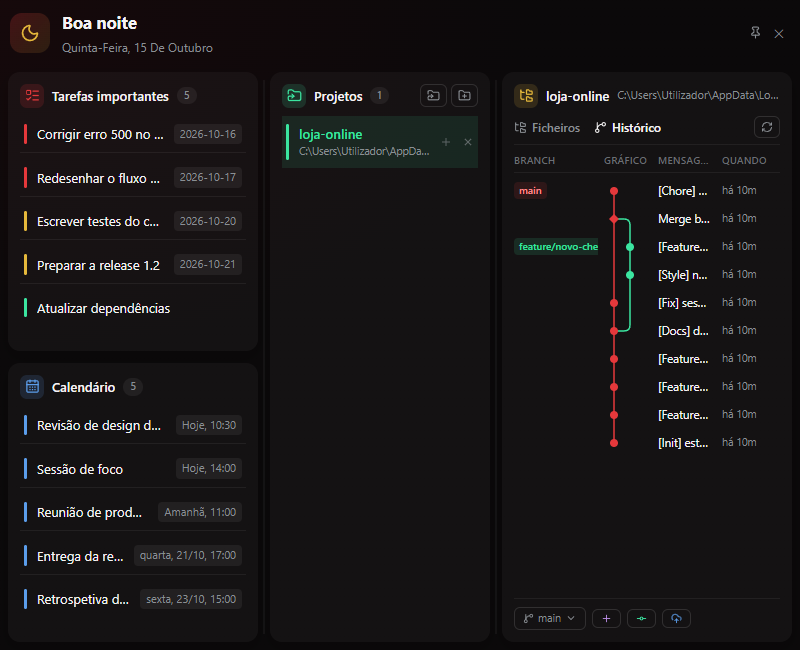Viewport: 800px width, 650px height.
Task: Switch to the Histórico tab
Action: pyautogui.click(x=628, y=128)
